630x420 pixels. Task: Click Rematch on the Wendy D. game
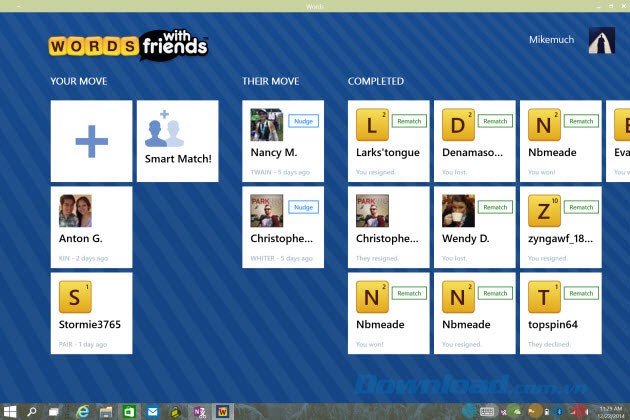[495, 207]
